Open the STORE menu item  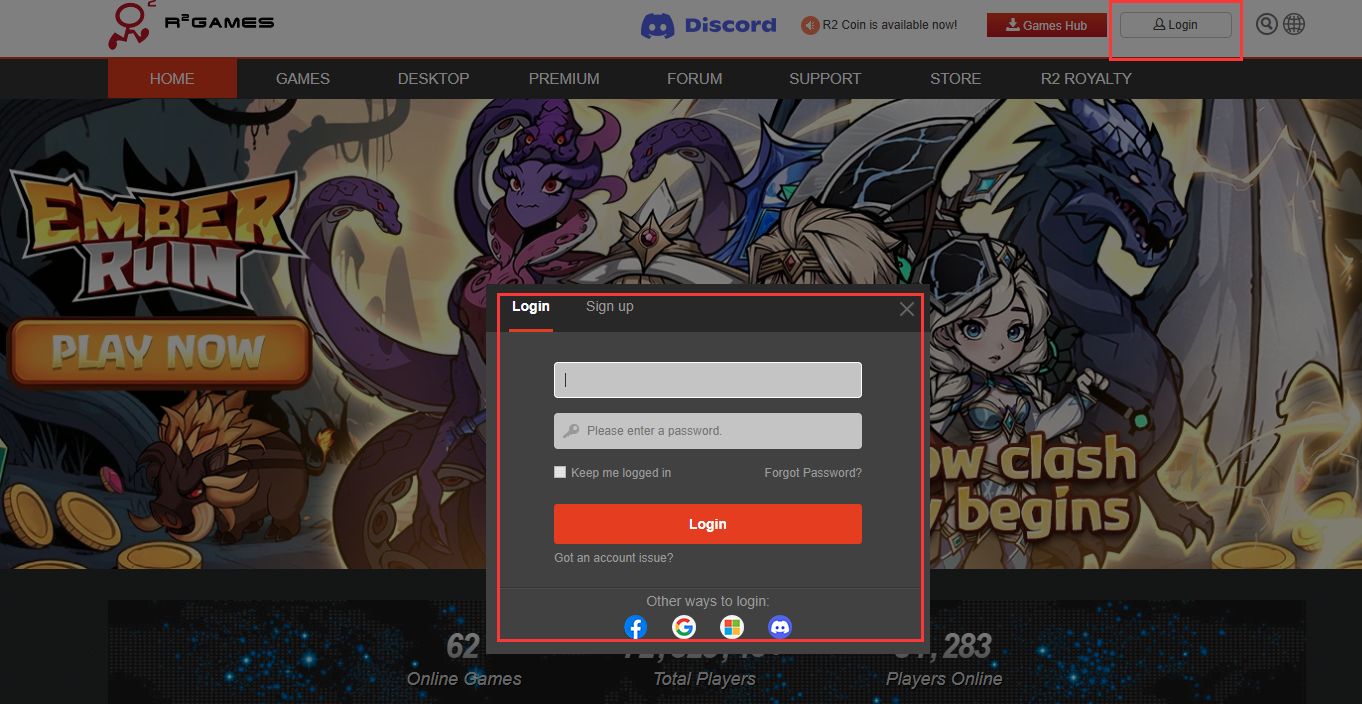click(x=955, y=78)
